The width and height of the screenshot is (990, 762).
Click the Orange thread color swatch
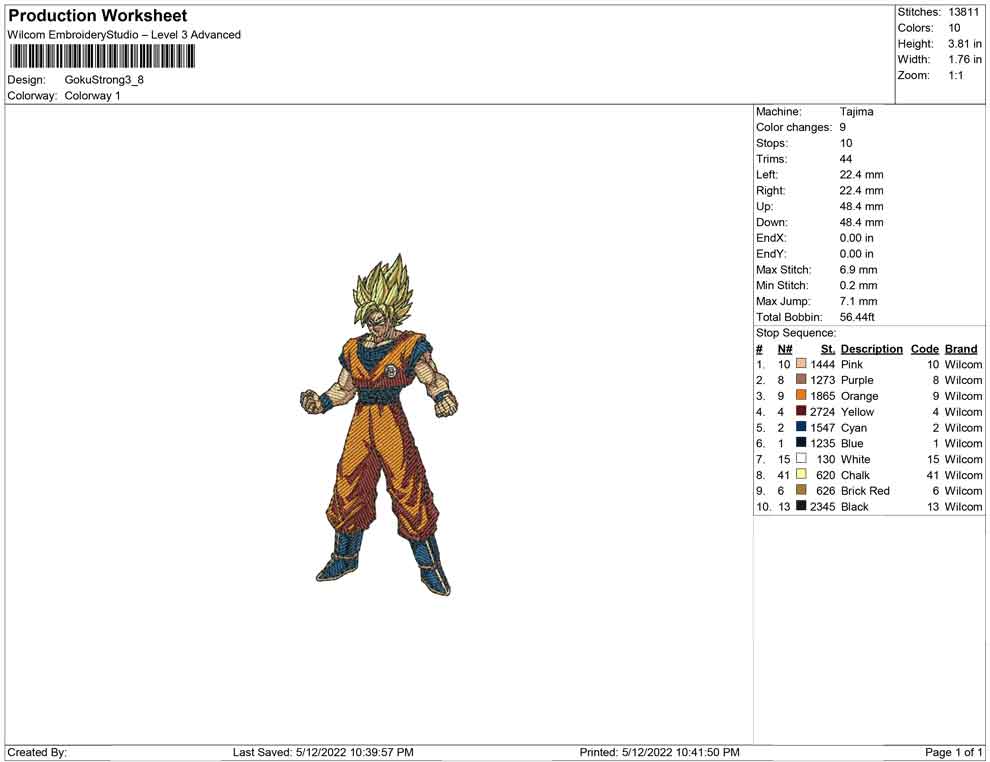point(801,395)
